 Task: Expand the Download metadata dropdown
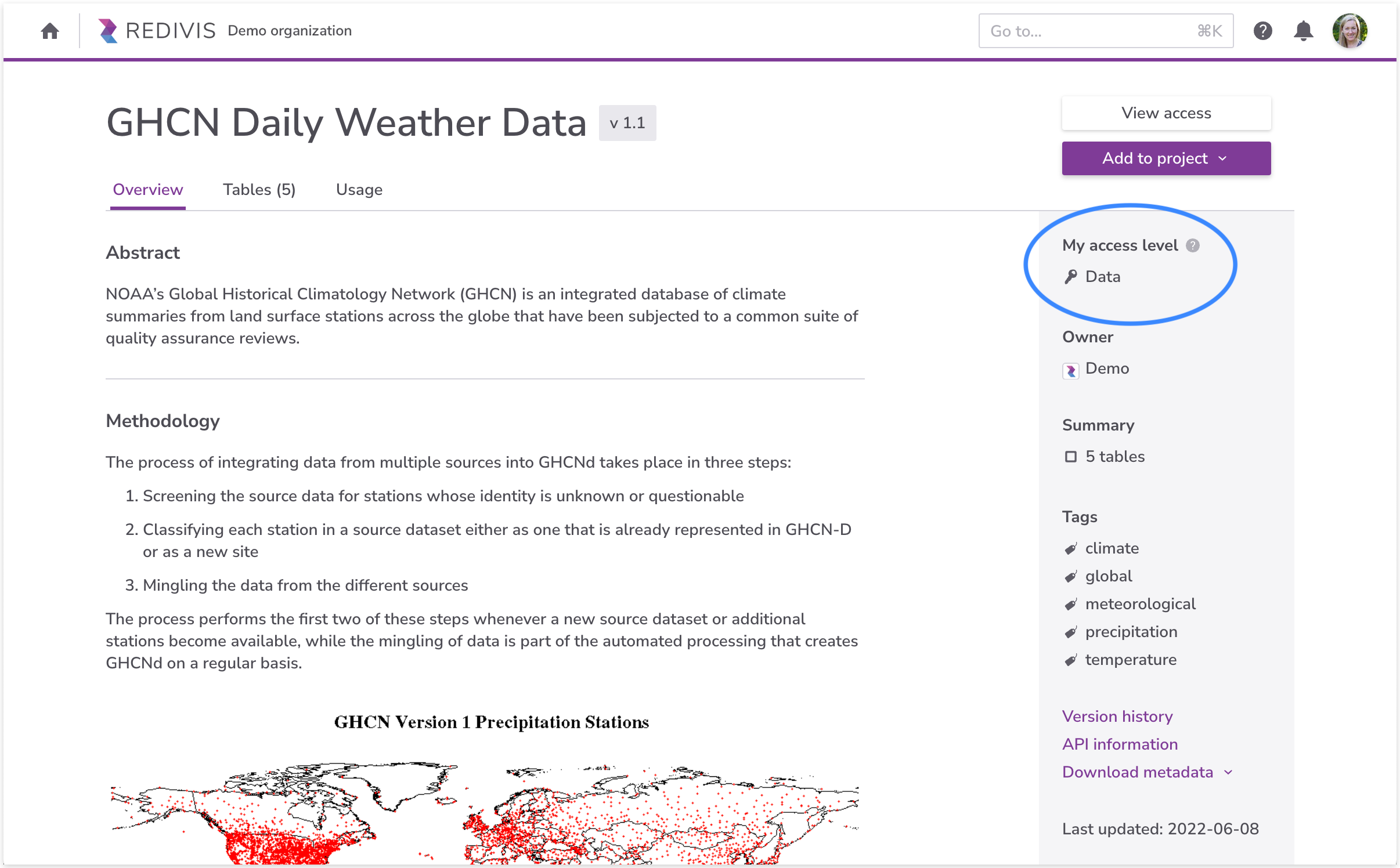point(1147,772)
